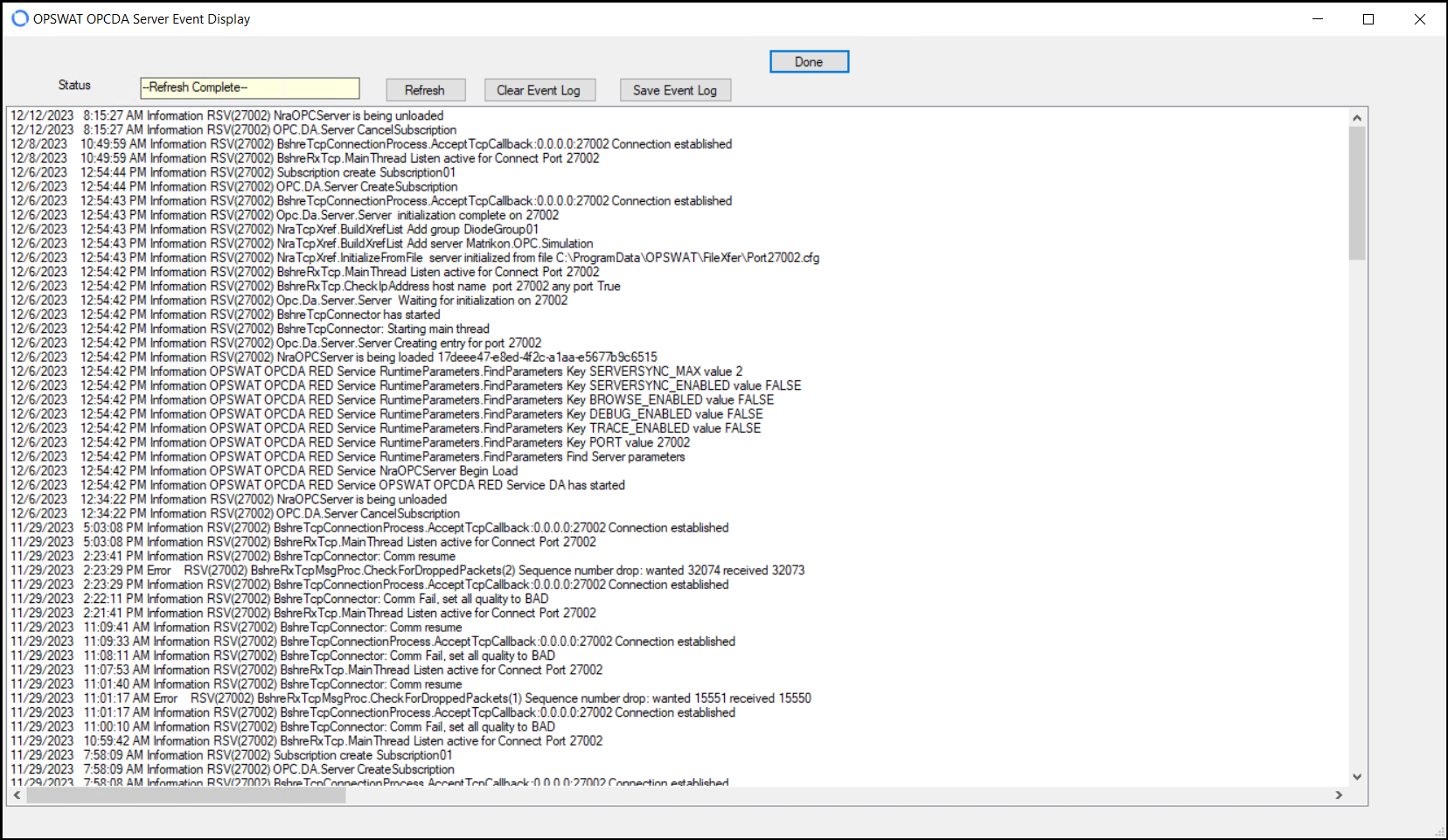Select the CheckIpAddress host name entry
This screenshot has height=840, width=1448.
point(316,286)
